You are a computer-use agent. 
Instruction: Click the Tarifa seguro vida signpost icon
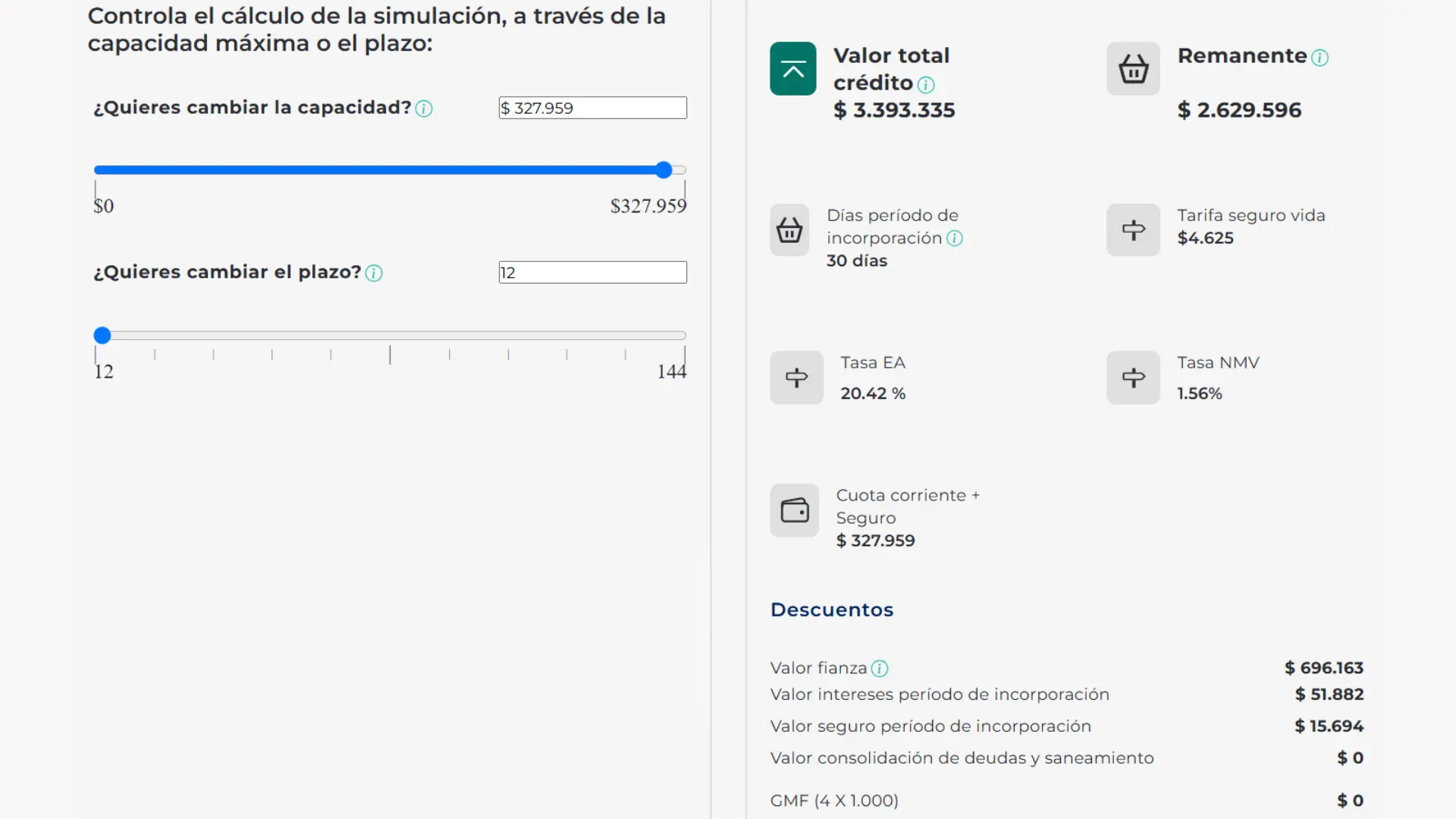(1133, 230)
